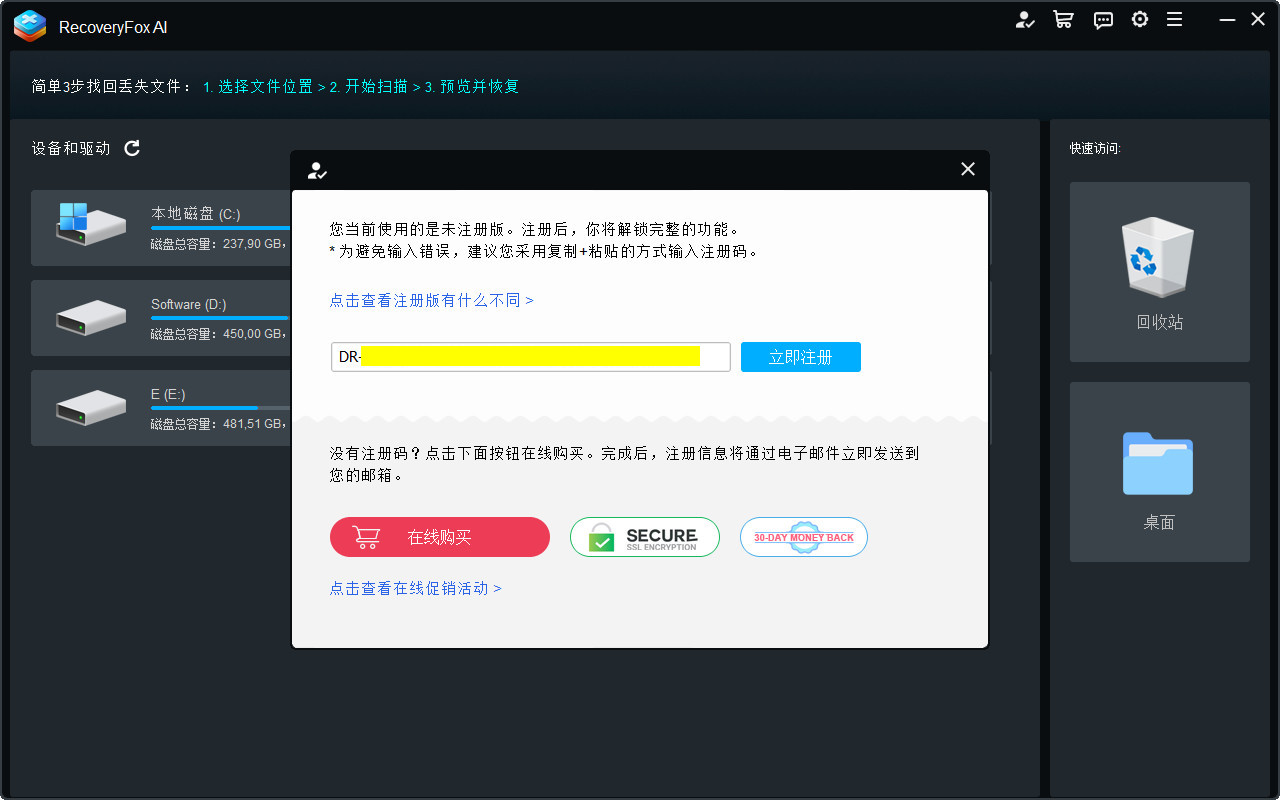Open 桌面 from quick access panel

point(1158,471)
